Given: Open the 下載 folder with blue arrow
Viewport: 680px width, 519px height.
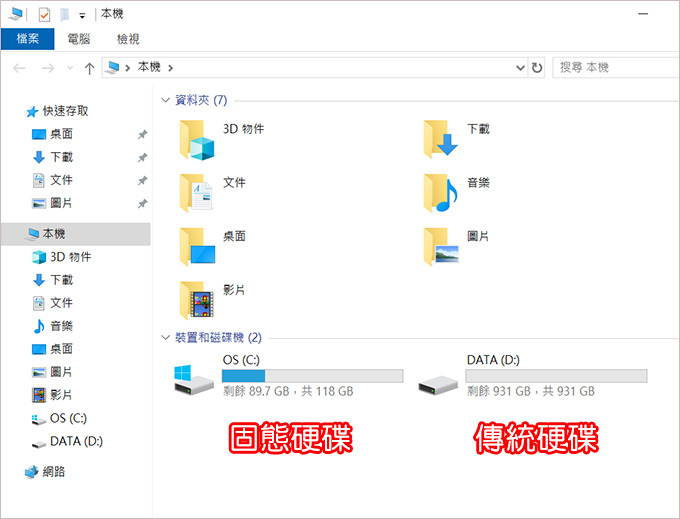Looking at the screenshot, I should [x=441, y=139].
